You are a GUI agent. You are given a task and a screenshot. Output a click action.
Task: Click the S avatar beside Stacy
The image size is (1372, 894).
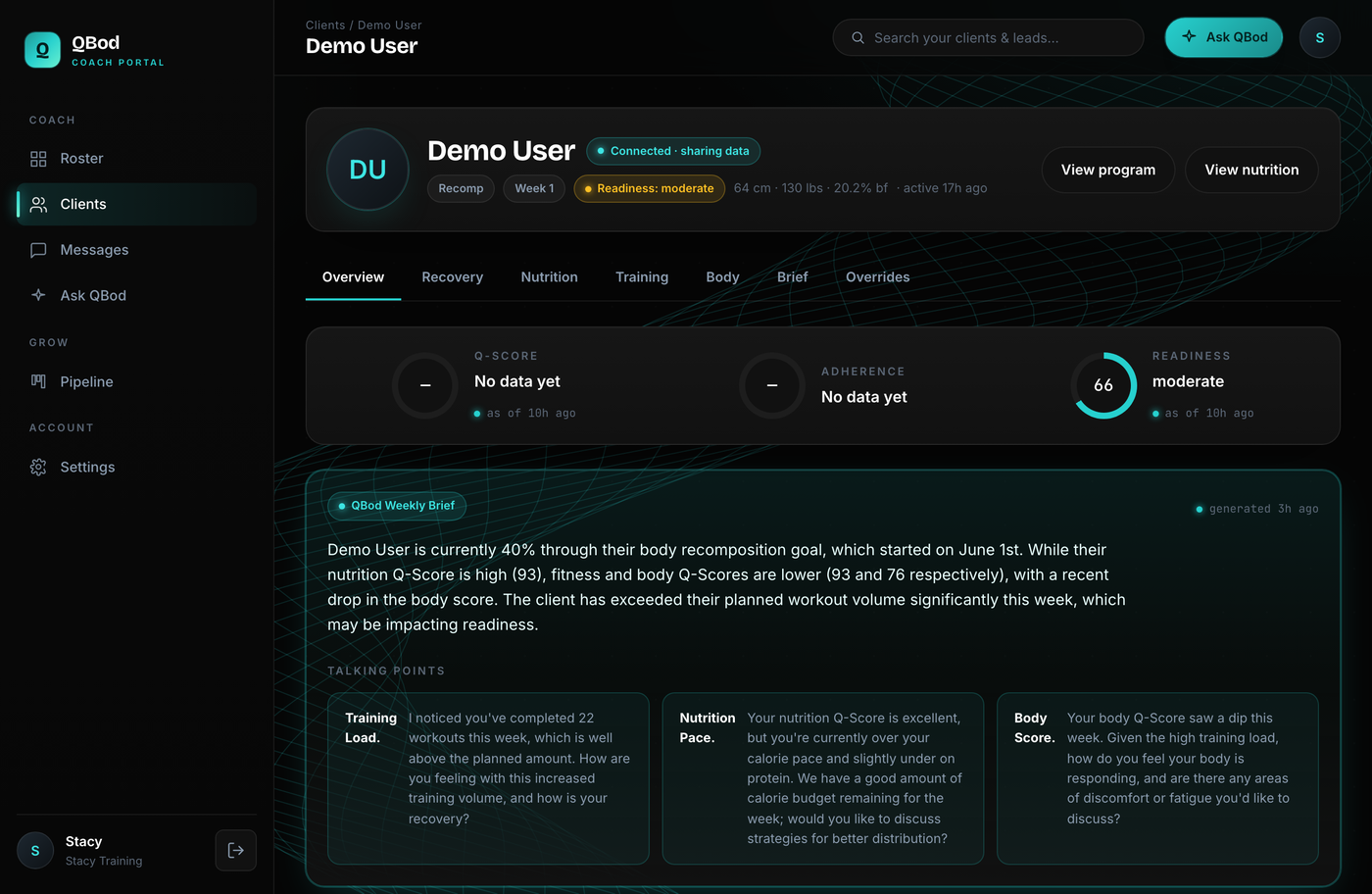(x=35, y=850)
